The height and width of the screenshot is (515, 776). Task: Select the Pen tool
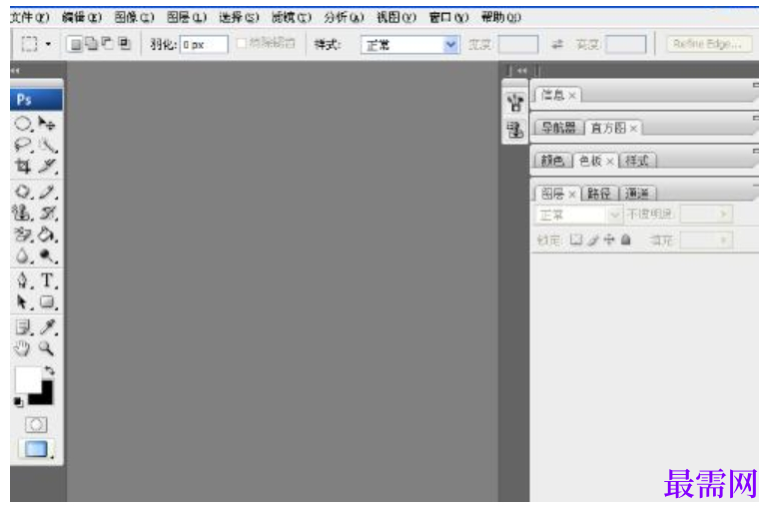23,281
